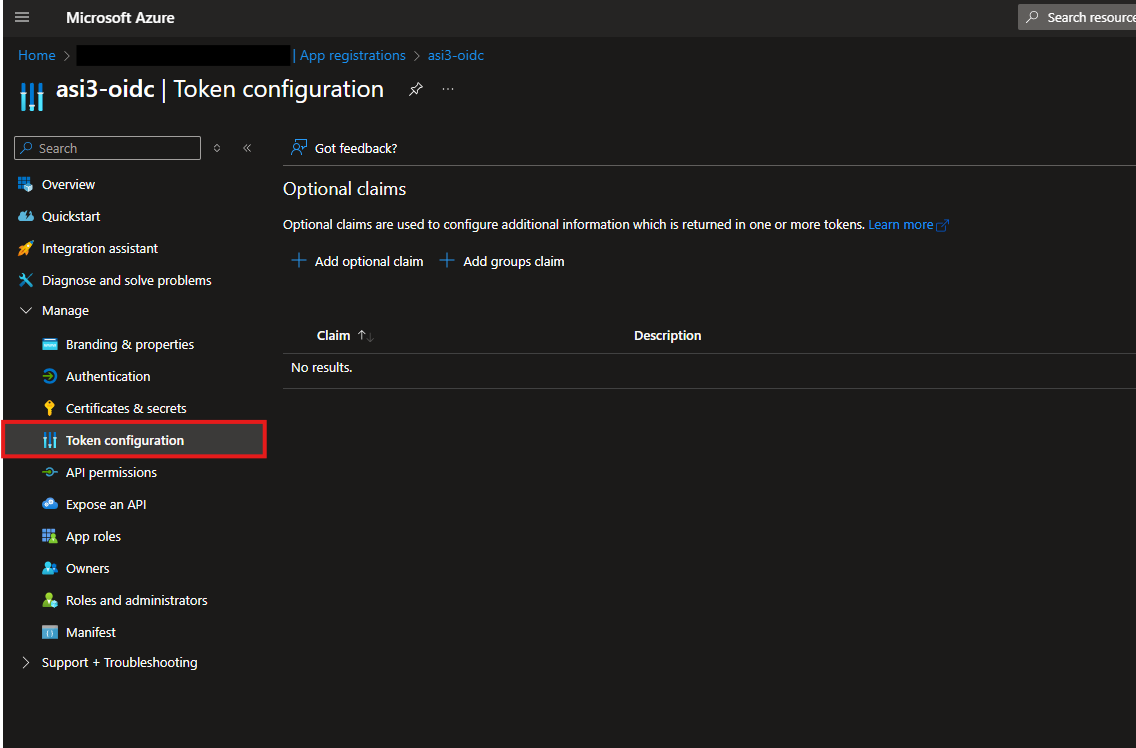This screenshot has height=748, width=1136.
Task: Click Roles and administrators icon
Action: coord(49,600)
